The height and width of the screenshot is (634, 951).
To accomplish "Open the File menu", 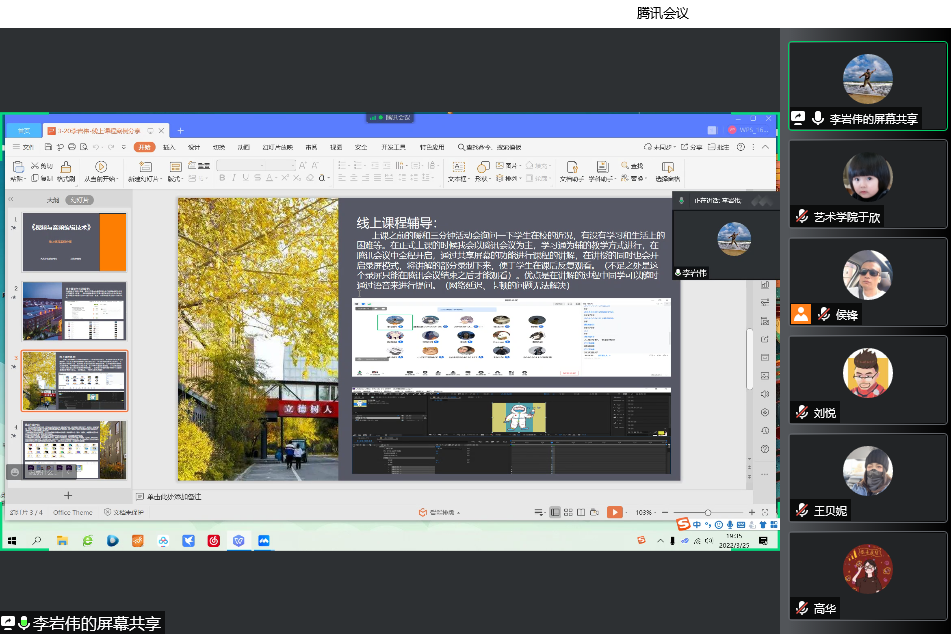I will click(23, 147).
